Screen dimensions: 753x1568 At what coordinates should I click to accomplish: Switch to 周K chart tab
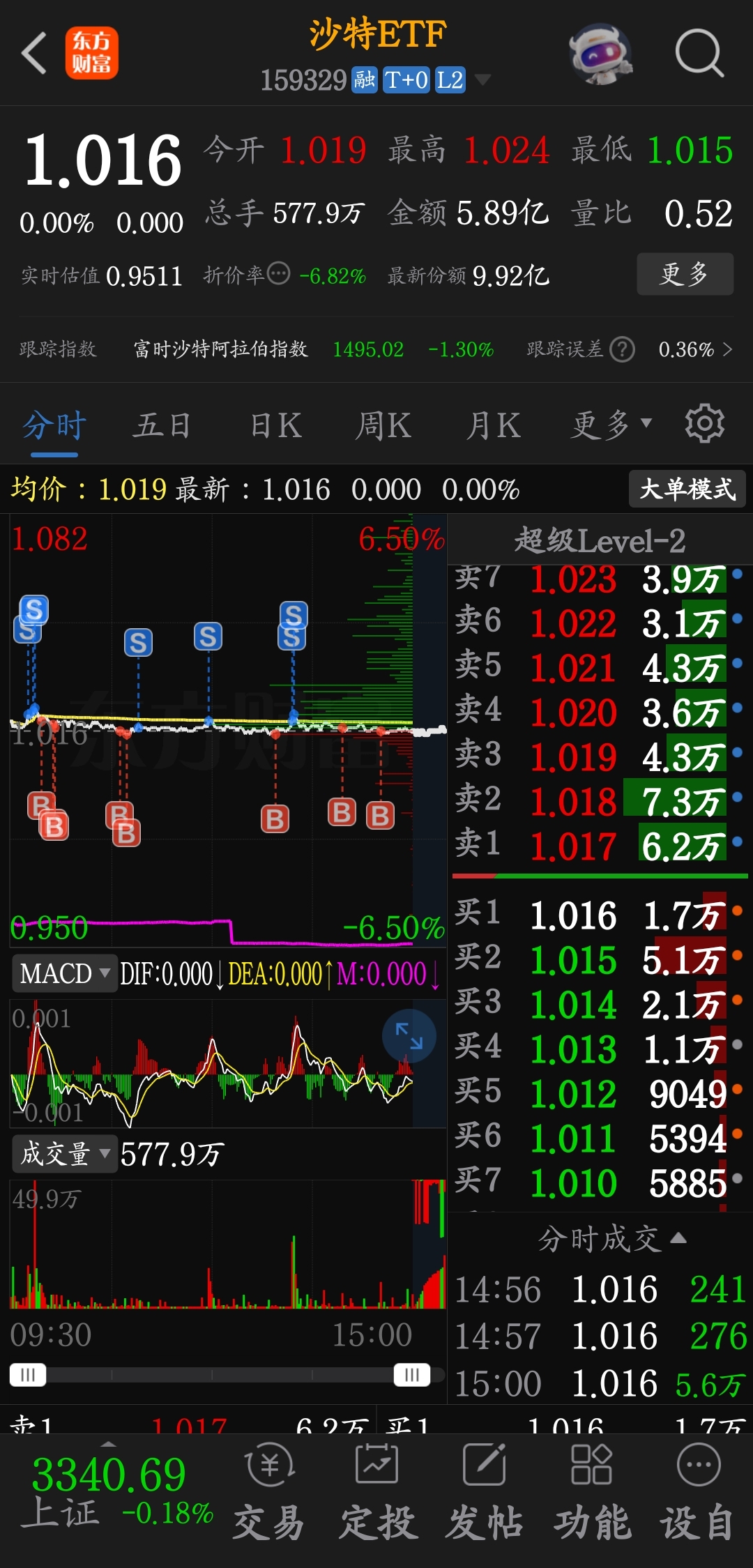click(x=383, y=425)
